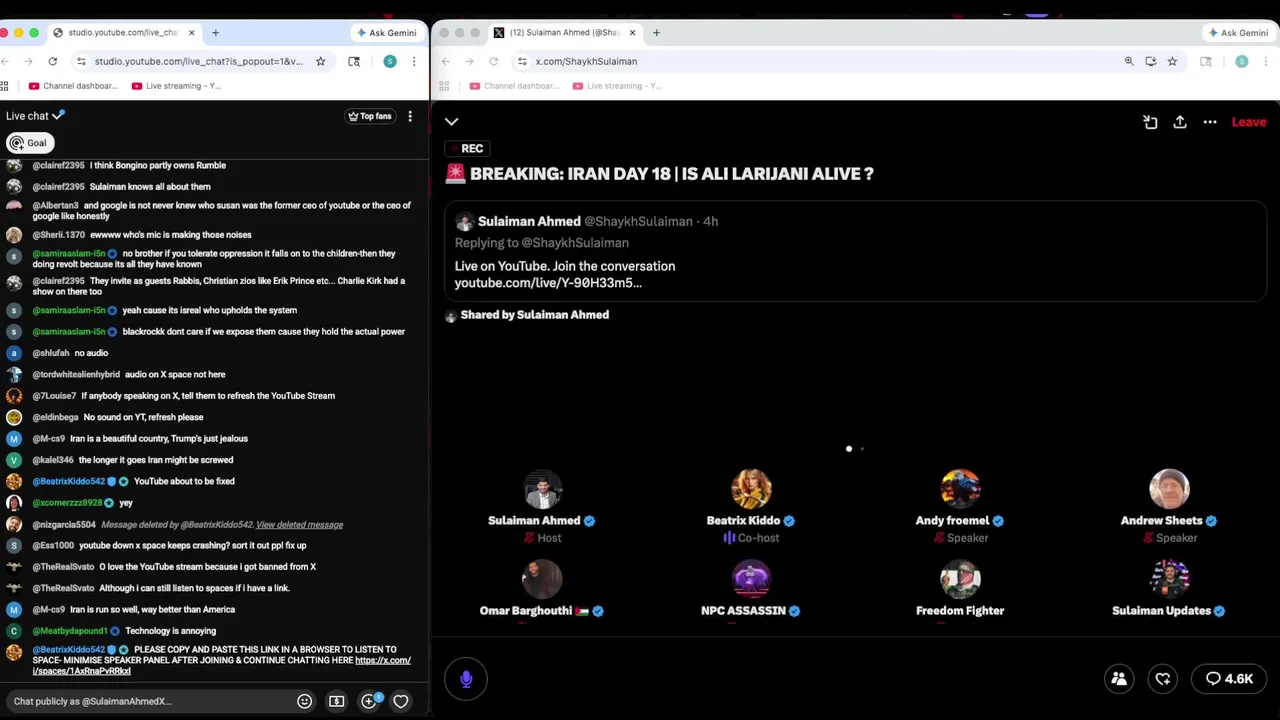This screenshot has width=1280, height=720.
Task: Collapse the Space panel with the chevron
Action: (x=452, y=122)
